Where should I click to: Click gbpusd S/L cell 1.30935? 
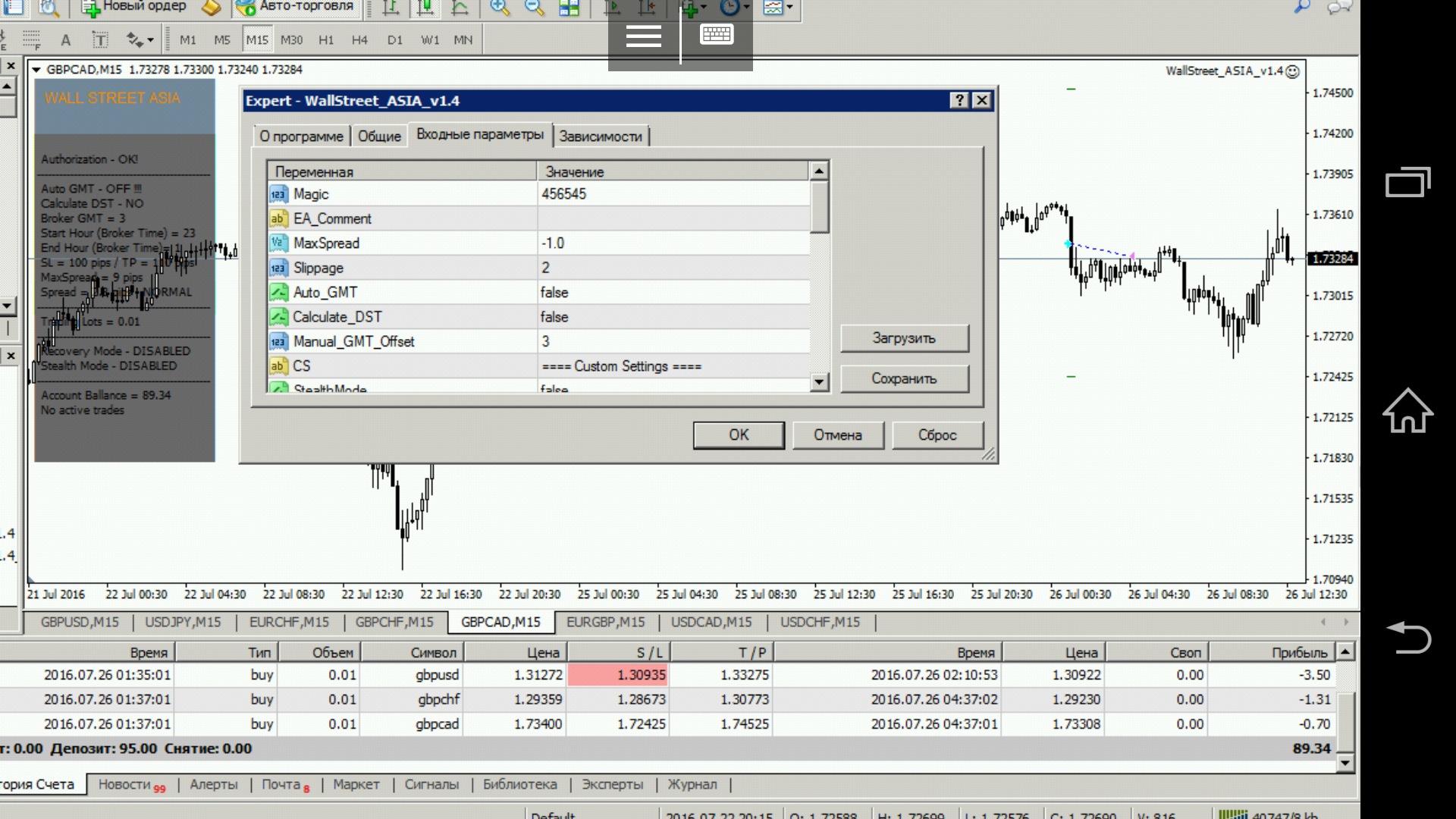coord(618,675)
